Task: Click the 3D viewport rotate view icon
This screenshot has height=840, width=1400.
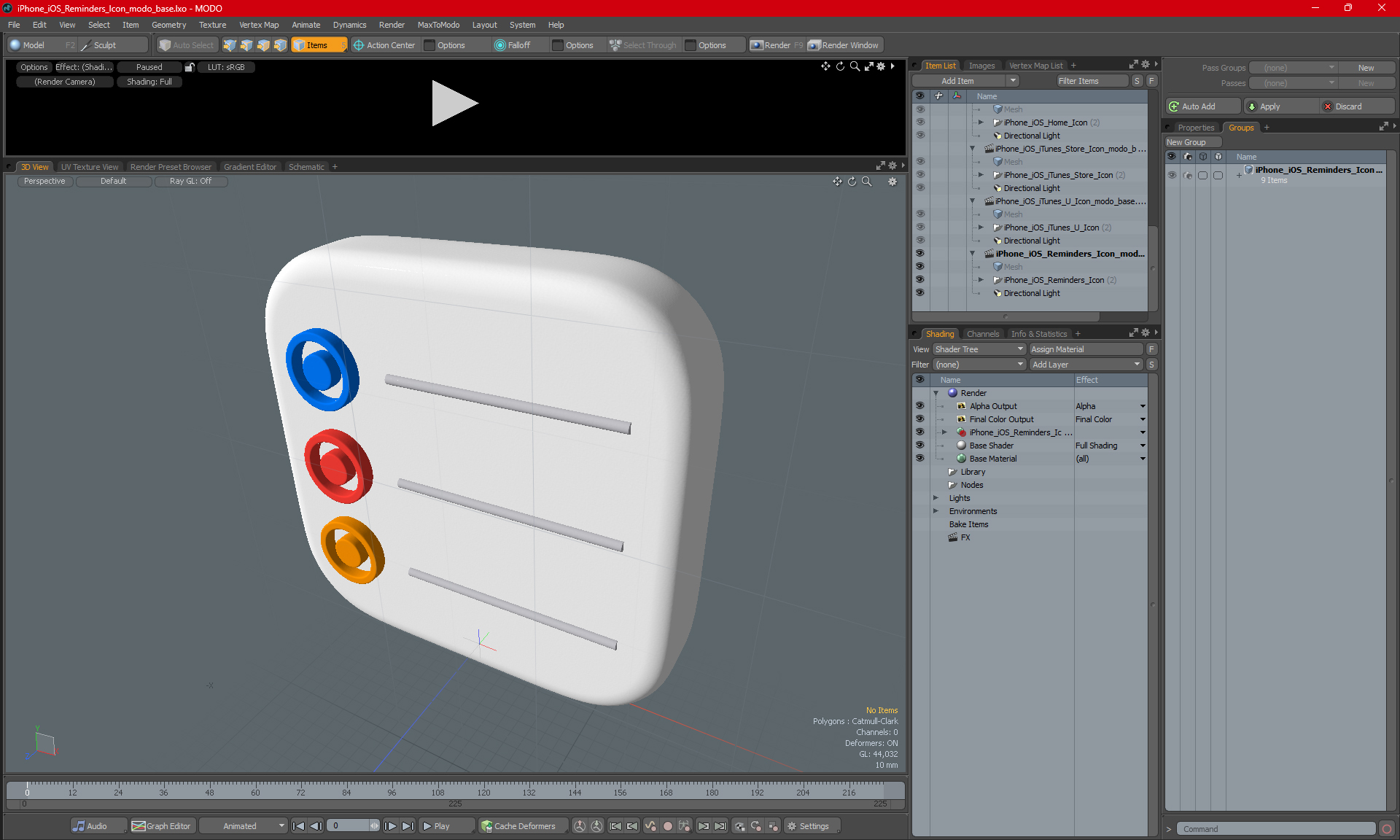Action: (x=852, y=182)
